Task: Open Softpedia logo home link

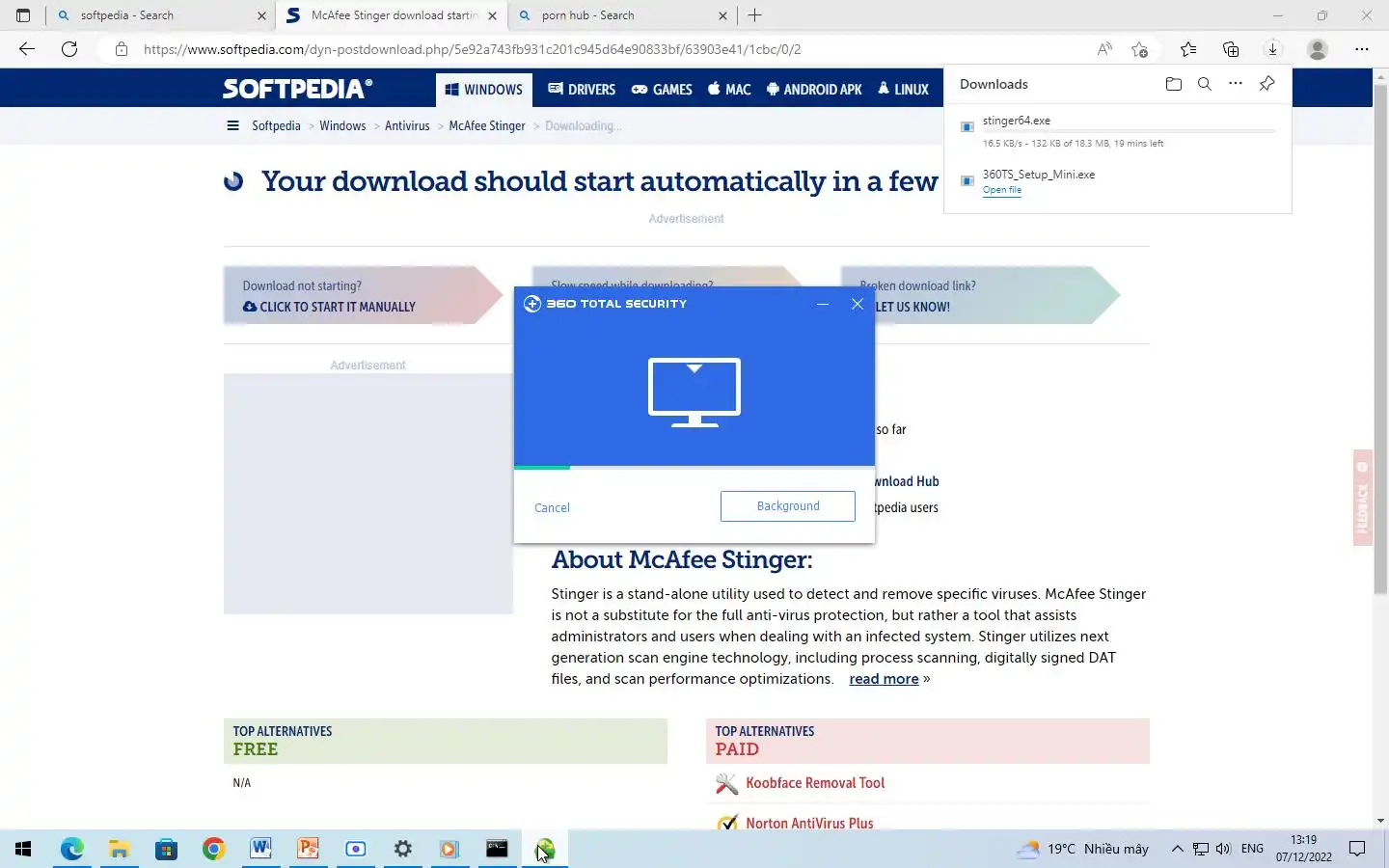Action: (297, 89)
